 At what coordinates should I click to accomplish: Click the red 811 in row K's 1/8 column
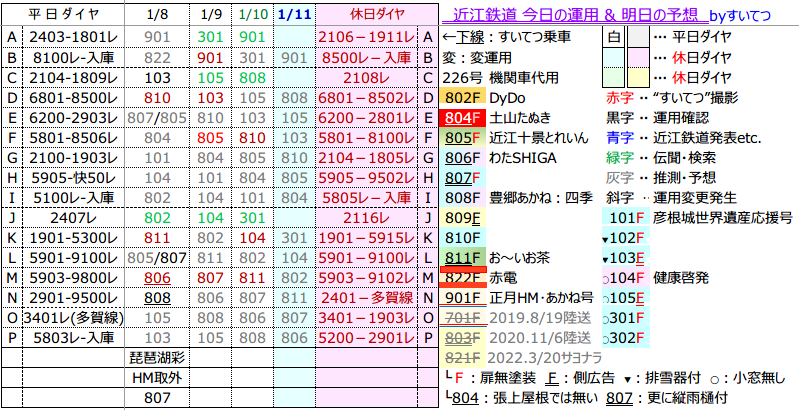click(x=157, y=237)
